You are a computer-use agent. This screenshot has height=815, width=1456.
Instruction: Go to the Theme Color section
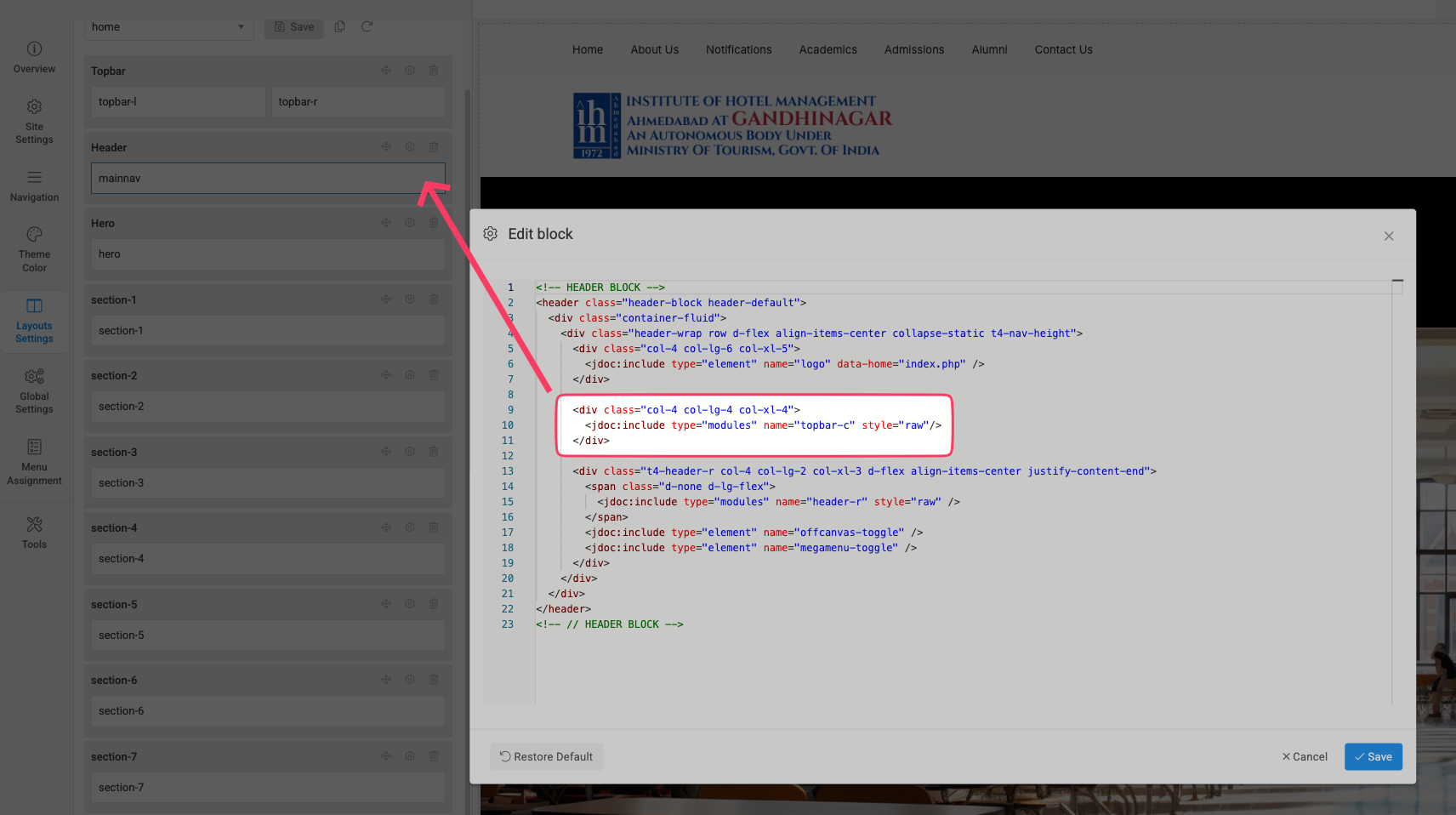pyautogui.click(x=34, y=248)
